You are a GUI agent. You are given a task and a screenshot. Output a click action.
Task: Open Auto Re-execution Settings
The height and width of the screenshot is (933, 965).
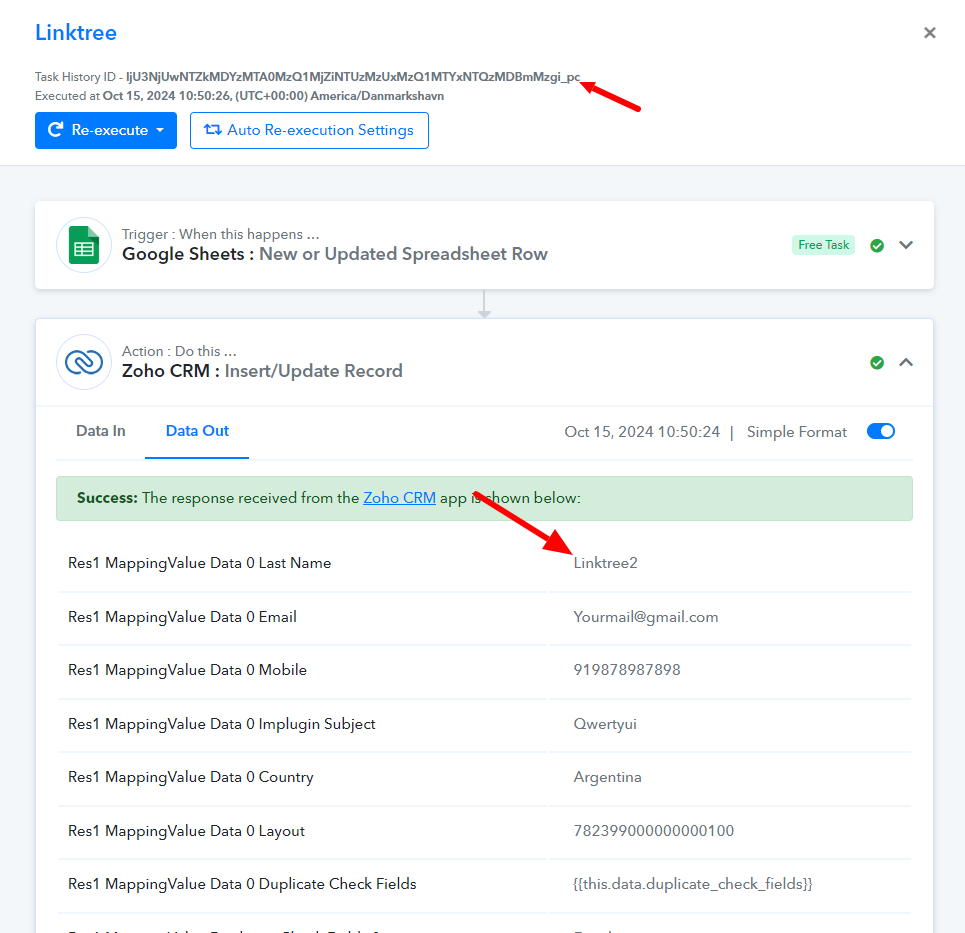309,130
